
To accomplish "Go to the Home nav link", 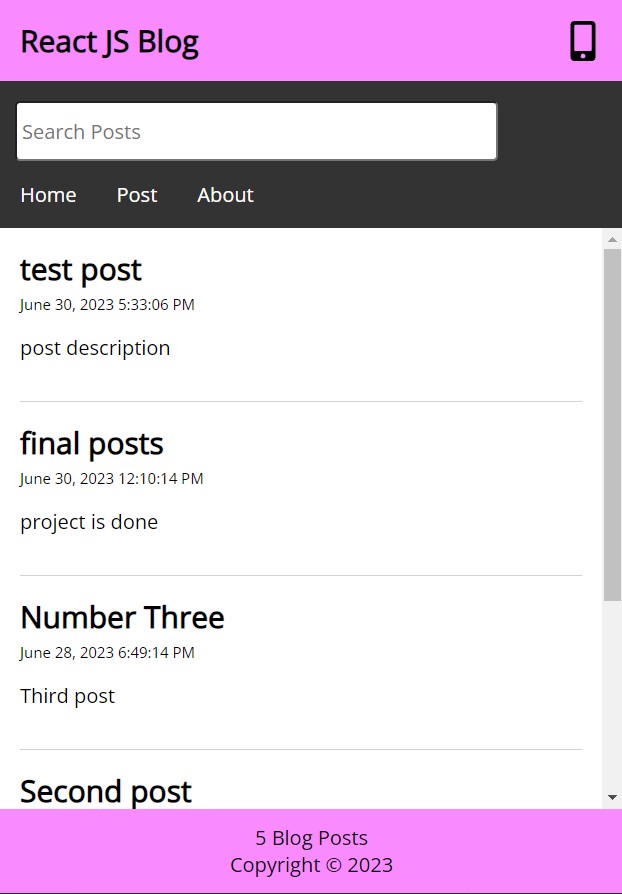I will [x=48, y=195].
